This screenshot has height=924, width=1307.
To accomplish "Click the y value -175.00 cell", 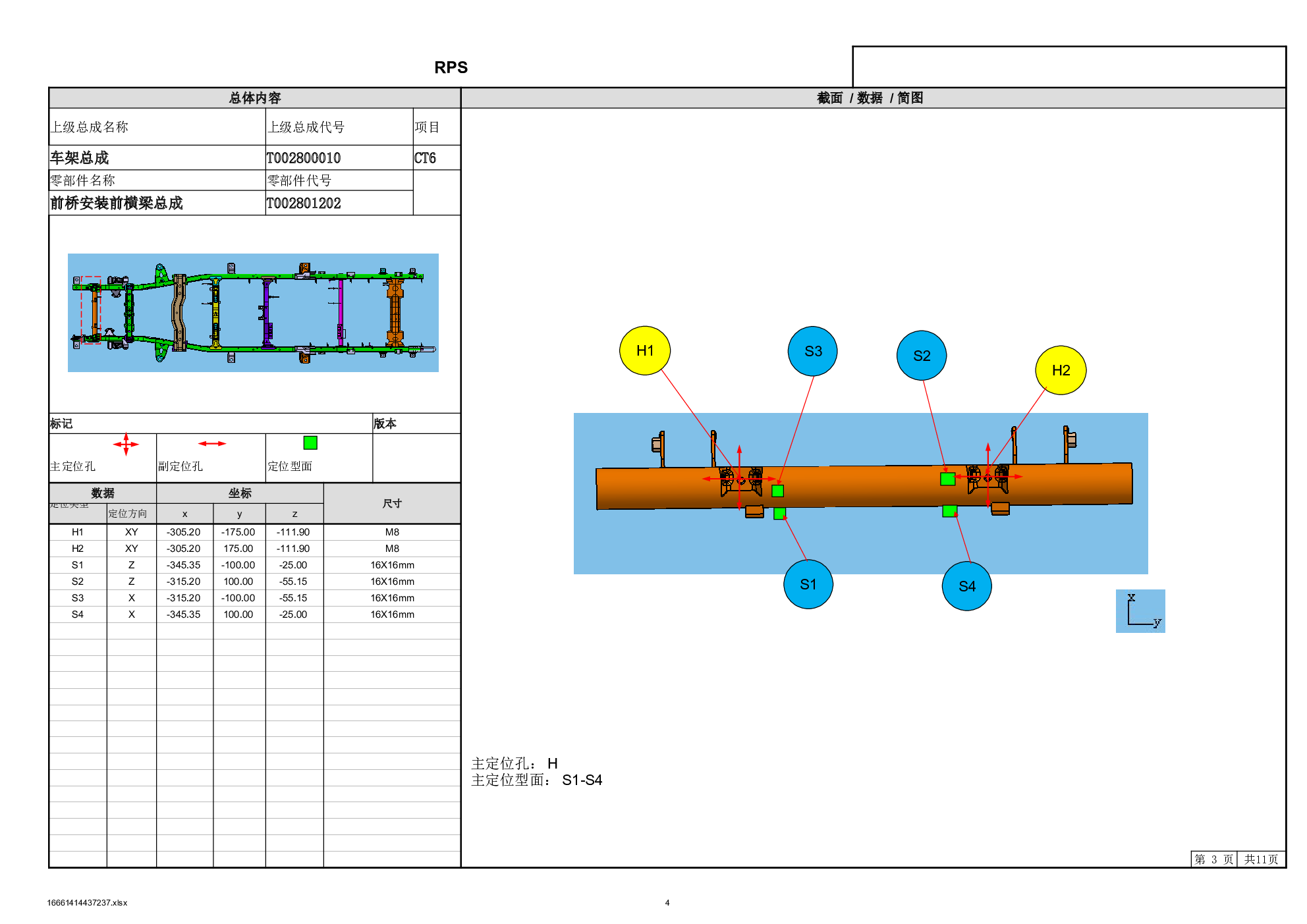I will click(x=238, y=532).
